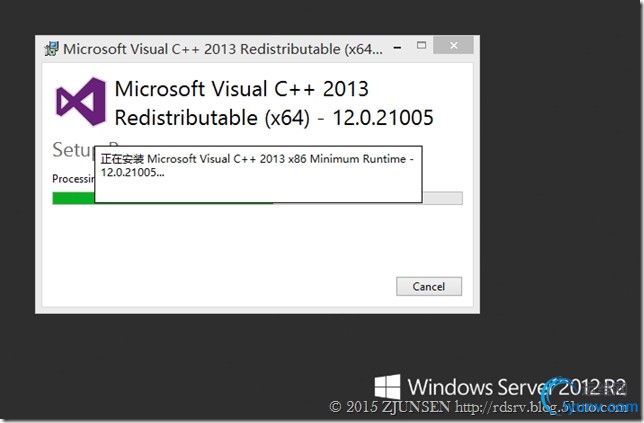Click the window title 'Microsoft Visual C++ 2013 Redistributable'
Screen dimensions: 644x423
(x=223, y=49)
